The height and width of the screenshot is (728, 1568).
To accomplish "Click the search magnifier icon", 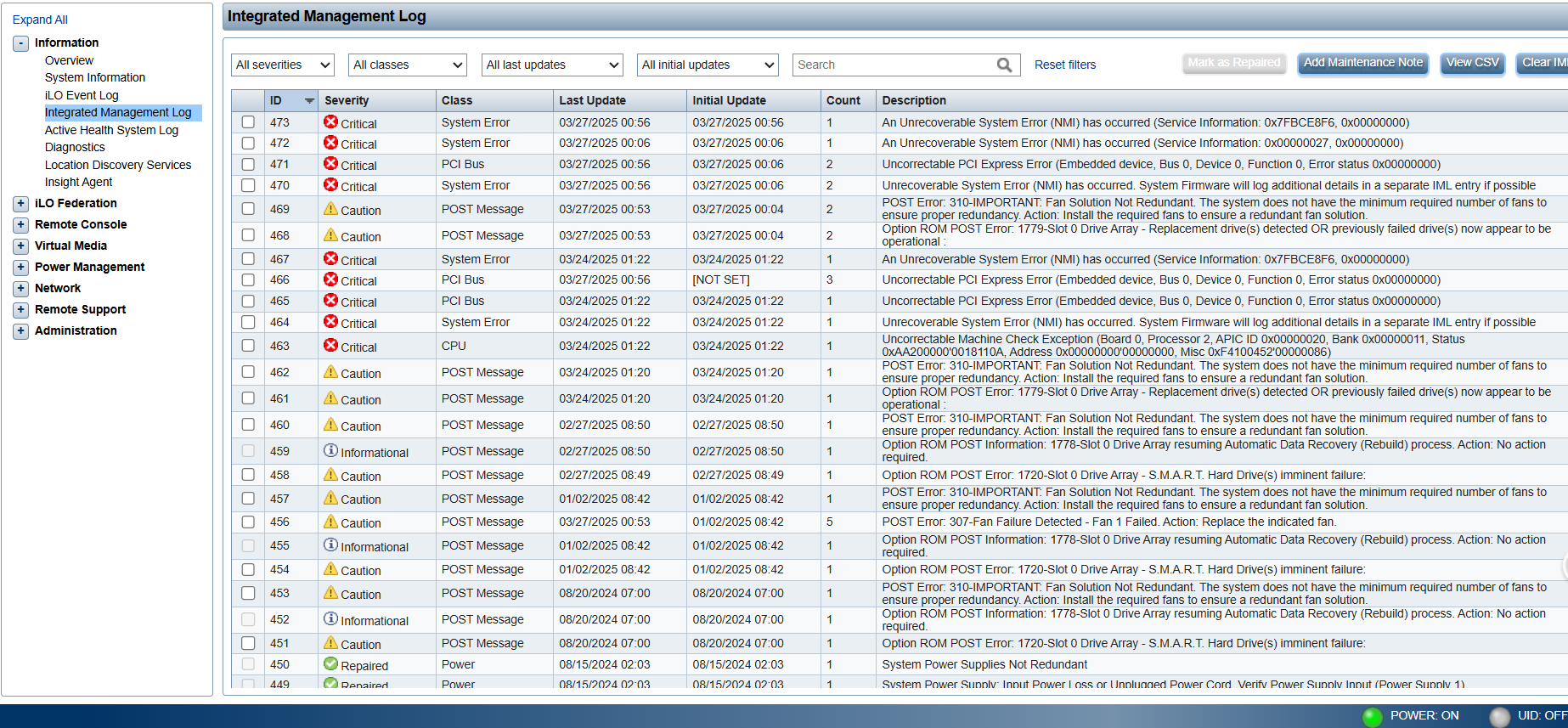I will [x=1004, y=65].
